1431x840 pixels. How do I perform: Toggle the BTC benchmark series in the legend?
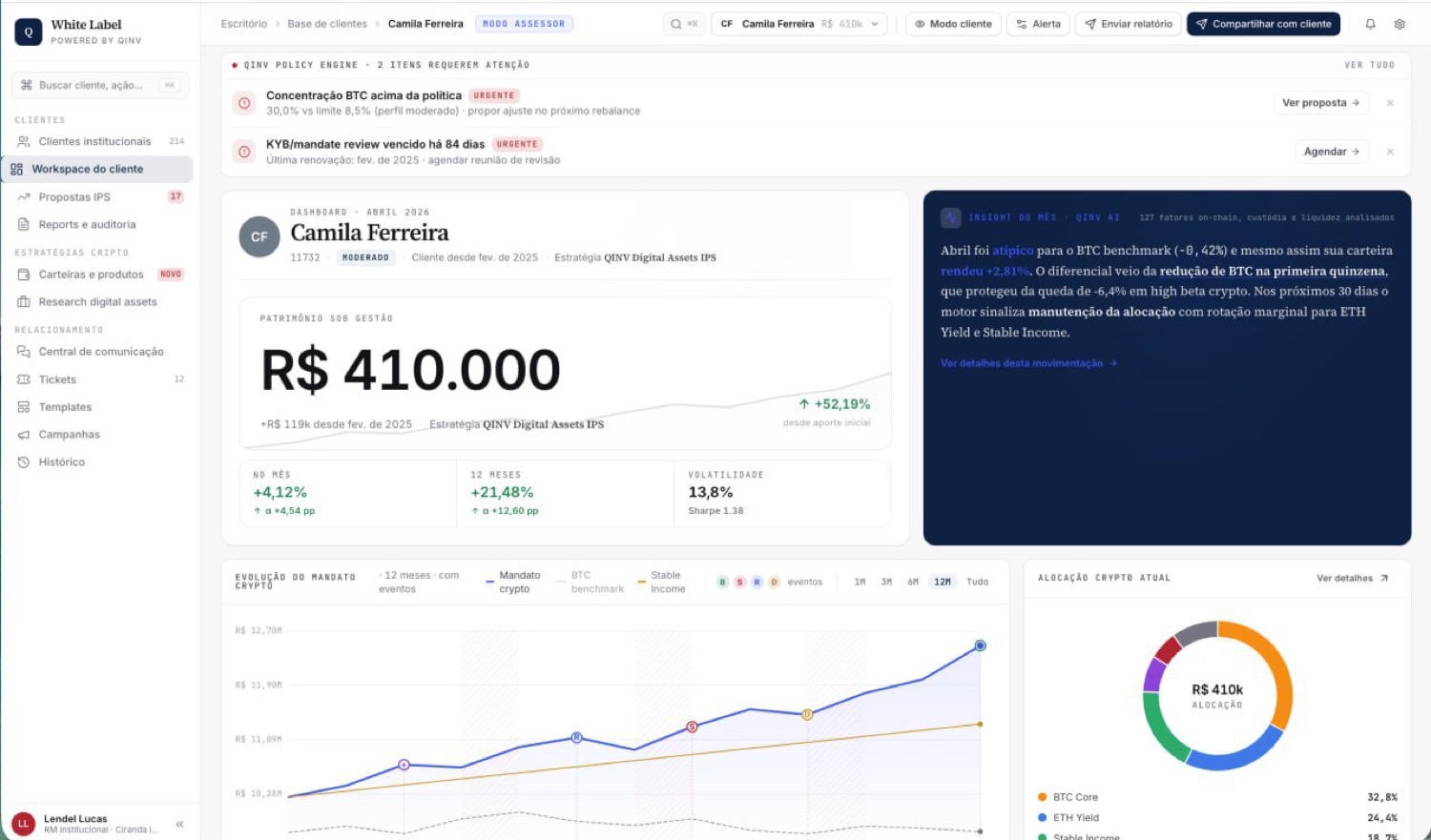pos(591,582)
